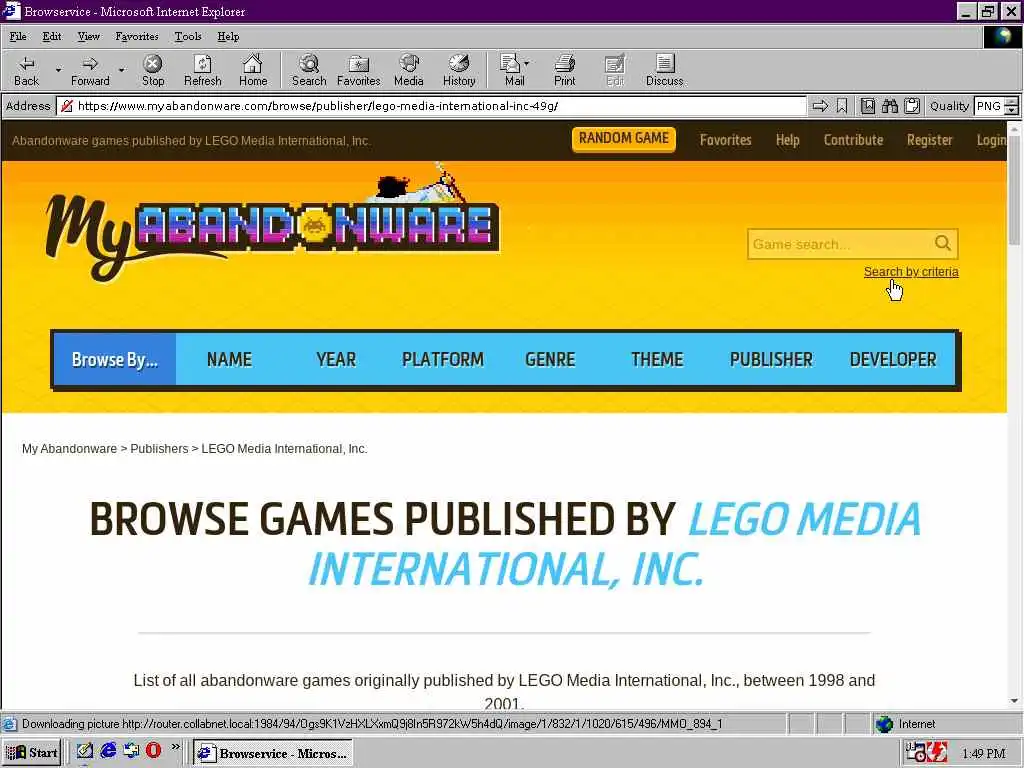Image resolution: width=1024 pixels, height=768 pixels.
Task: Click the Discuss toolbar button
Action: (665, 71)
